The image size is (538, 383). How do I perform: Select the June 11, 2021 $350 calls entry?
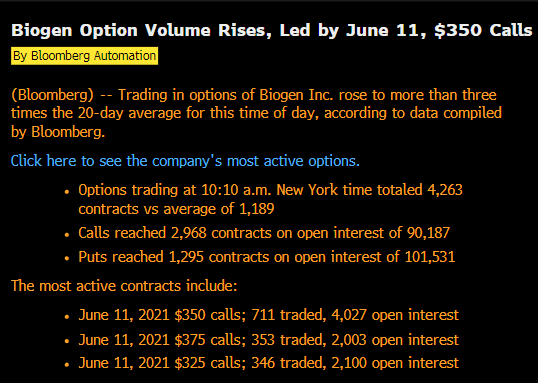[x=269, y=315]
